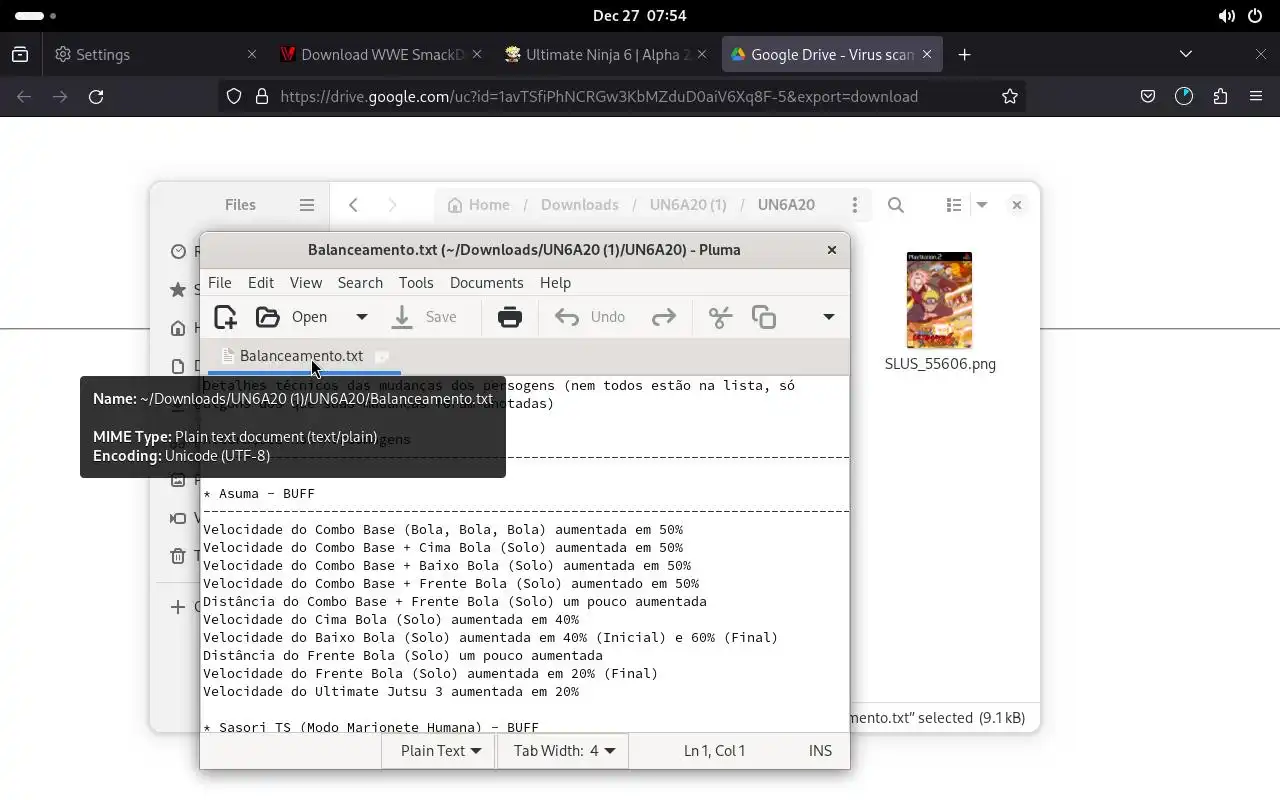The width and height of the screenshot is (1280, 800).
Task: Click Recent clock icon in Files sidebar
Action: click(x=178, y=252)
